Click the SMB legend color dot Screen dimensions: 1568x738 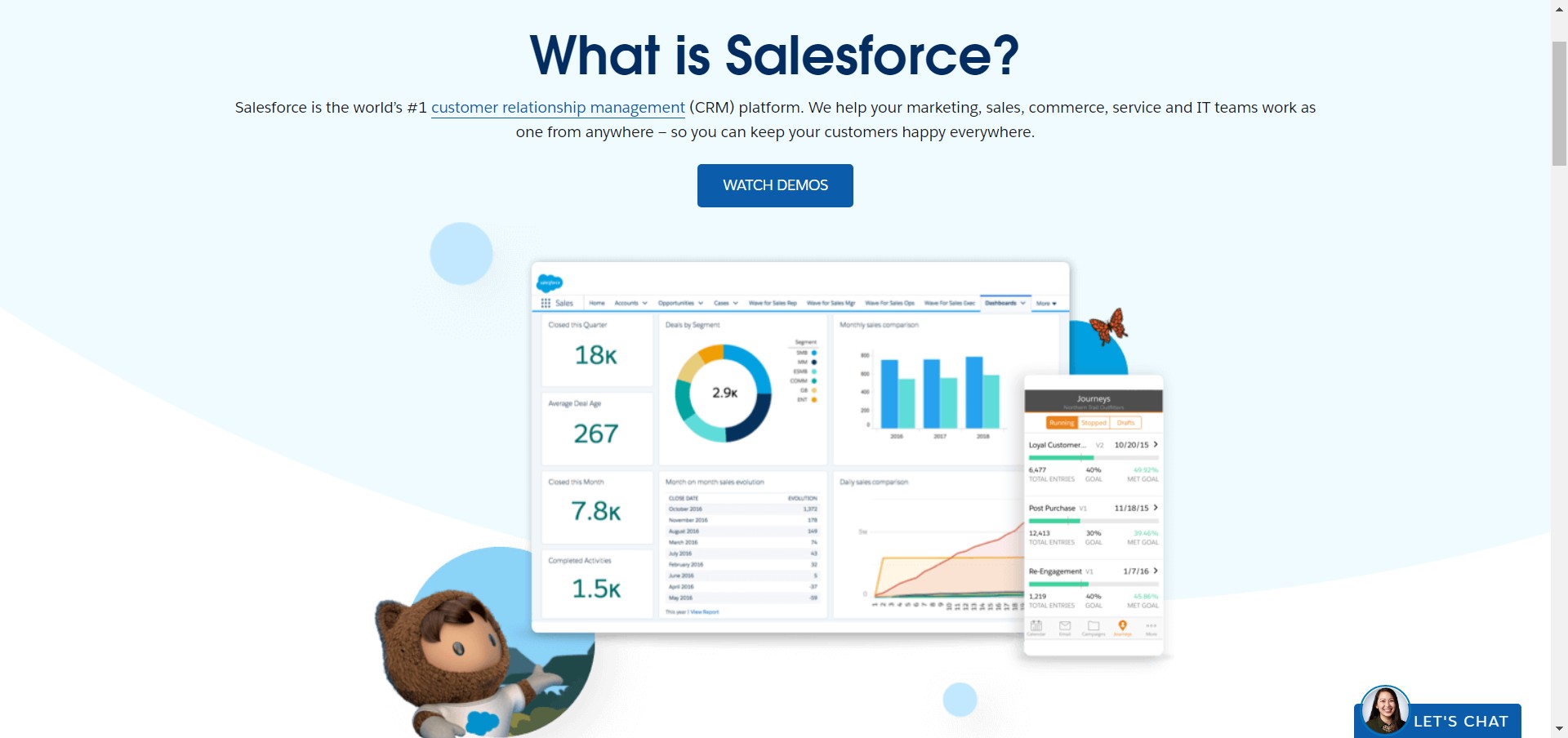click(814, 353)
